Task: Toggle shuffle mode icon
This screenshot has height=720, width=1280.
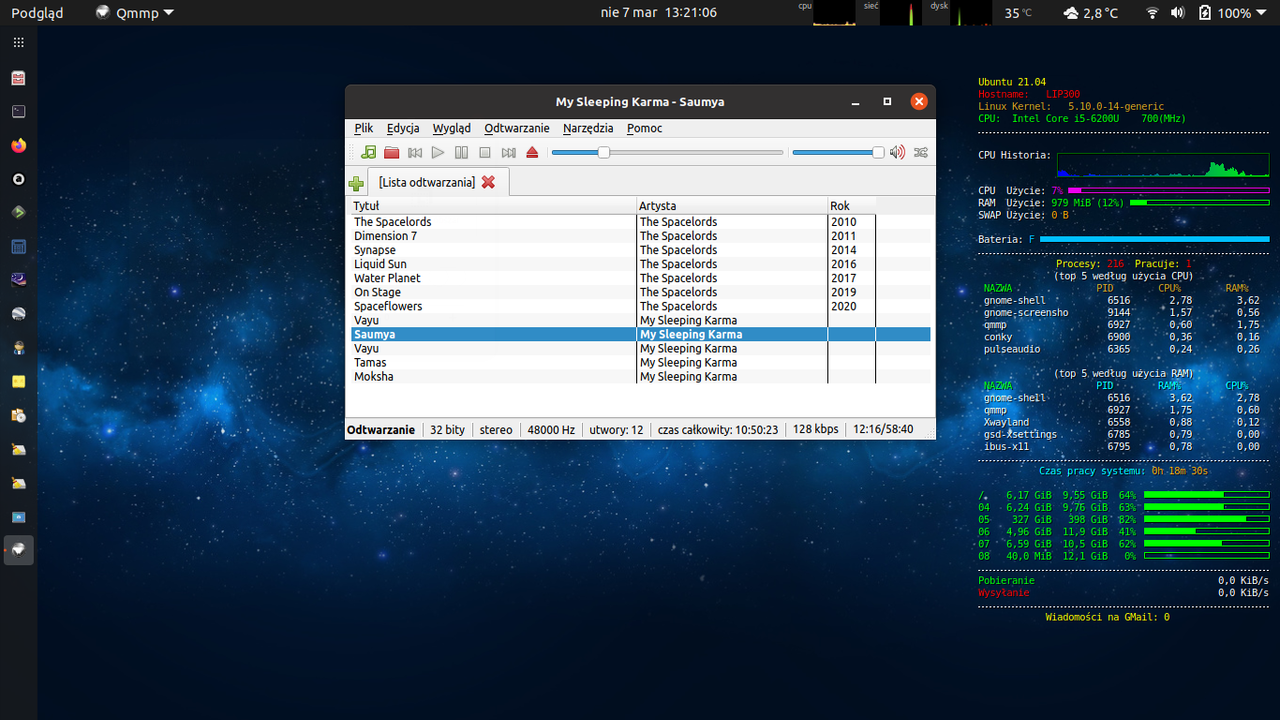Action: (921, 152)
